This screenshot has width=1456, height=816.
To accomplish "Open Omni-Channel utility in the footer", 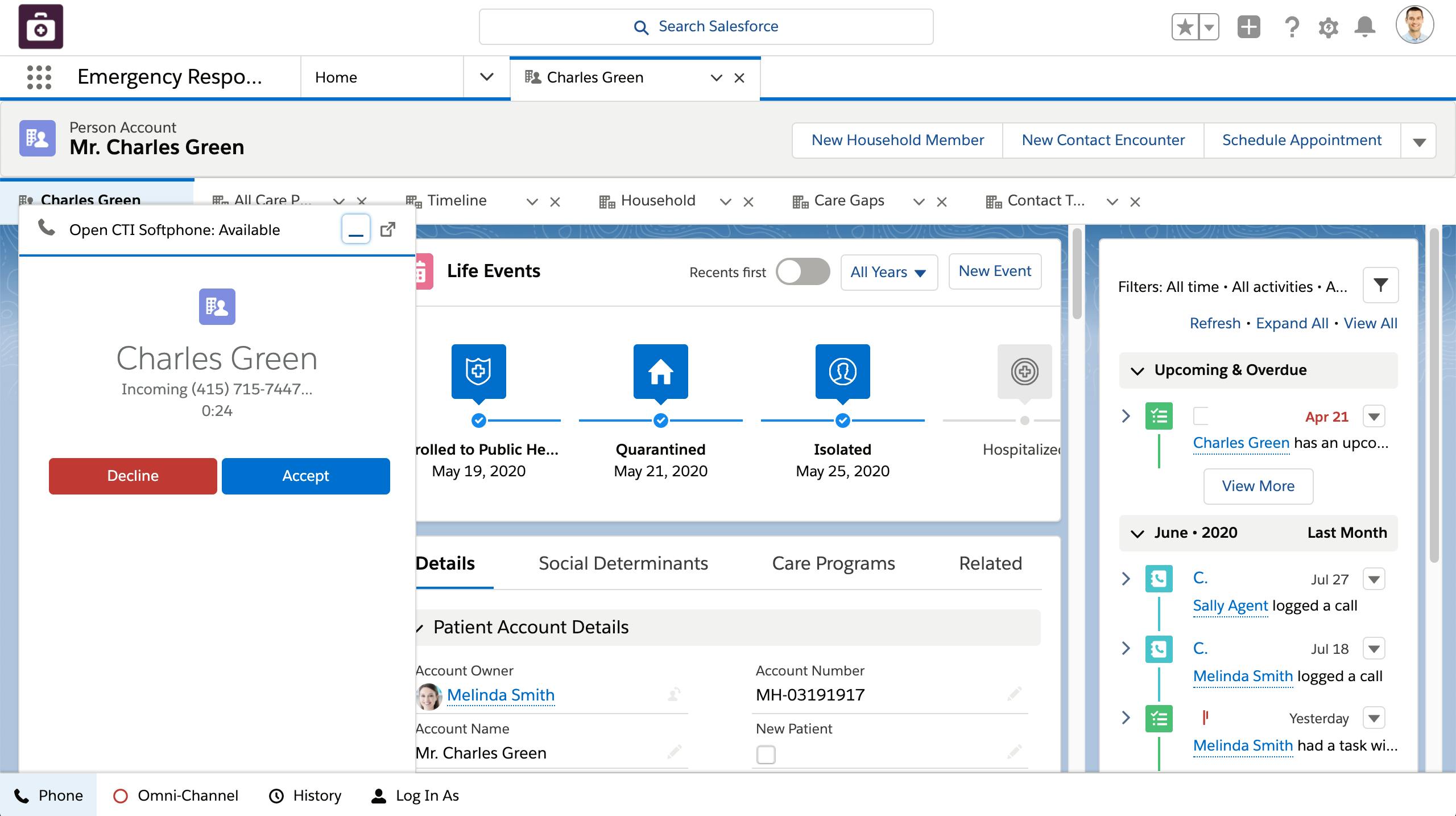I will [176, 796].
